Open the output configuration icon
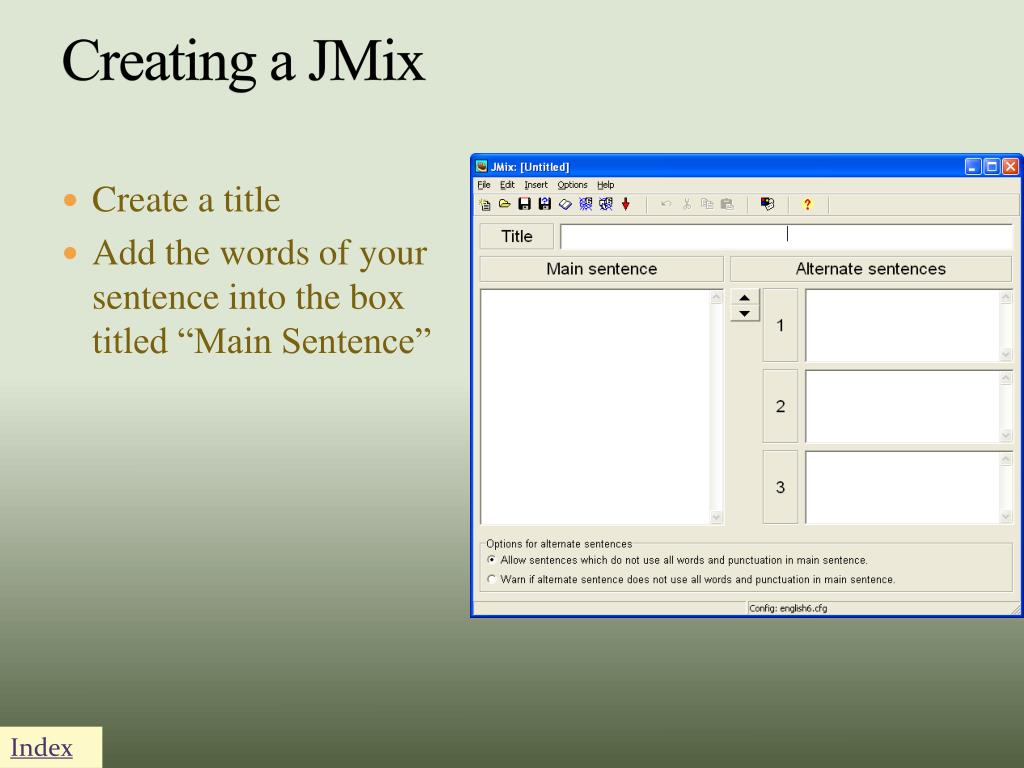The height and width of the screenshot is (768, 1024). tap(767, 204)
